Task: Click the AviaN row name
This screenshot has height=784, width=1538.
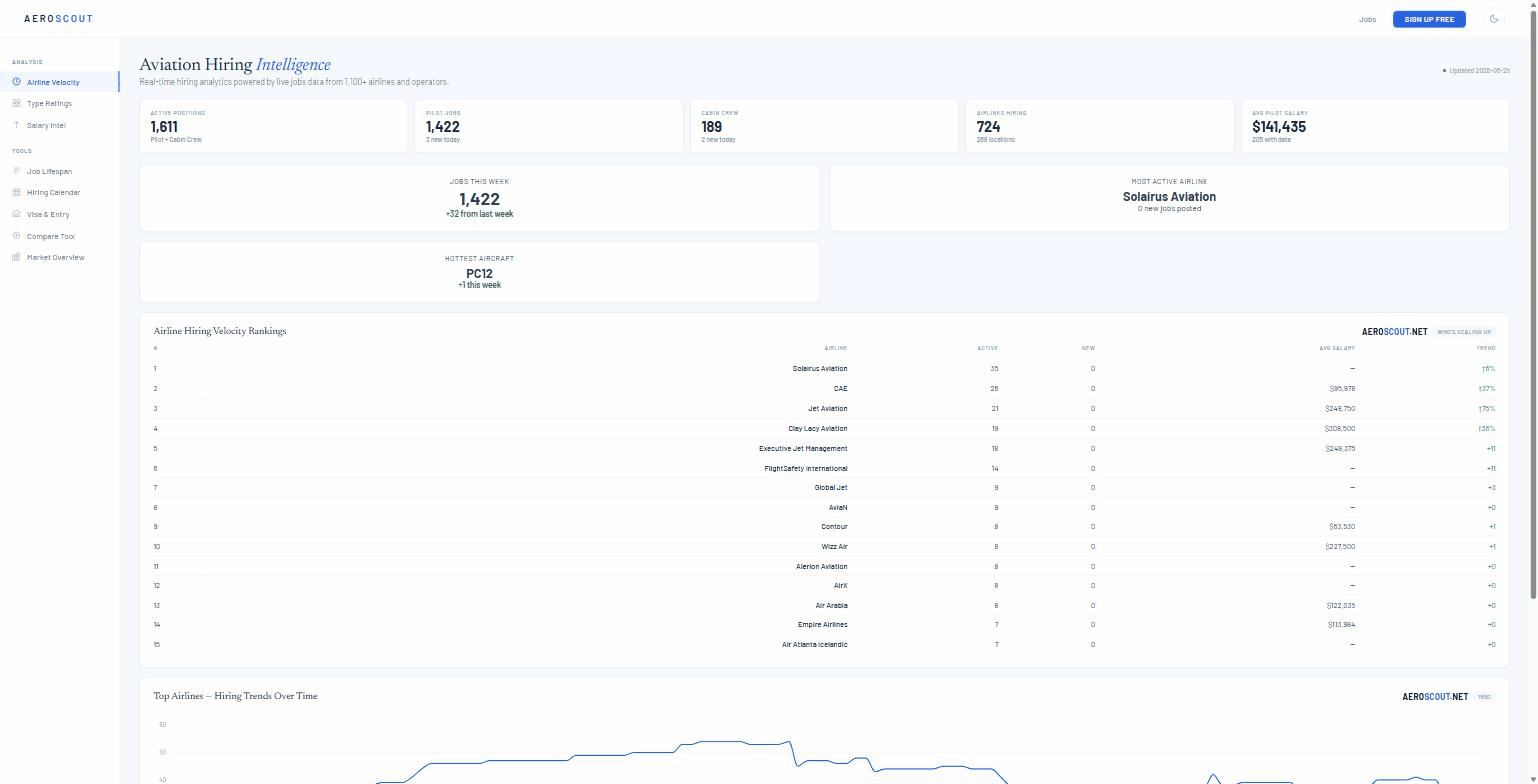Action: point(838,507)
